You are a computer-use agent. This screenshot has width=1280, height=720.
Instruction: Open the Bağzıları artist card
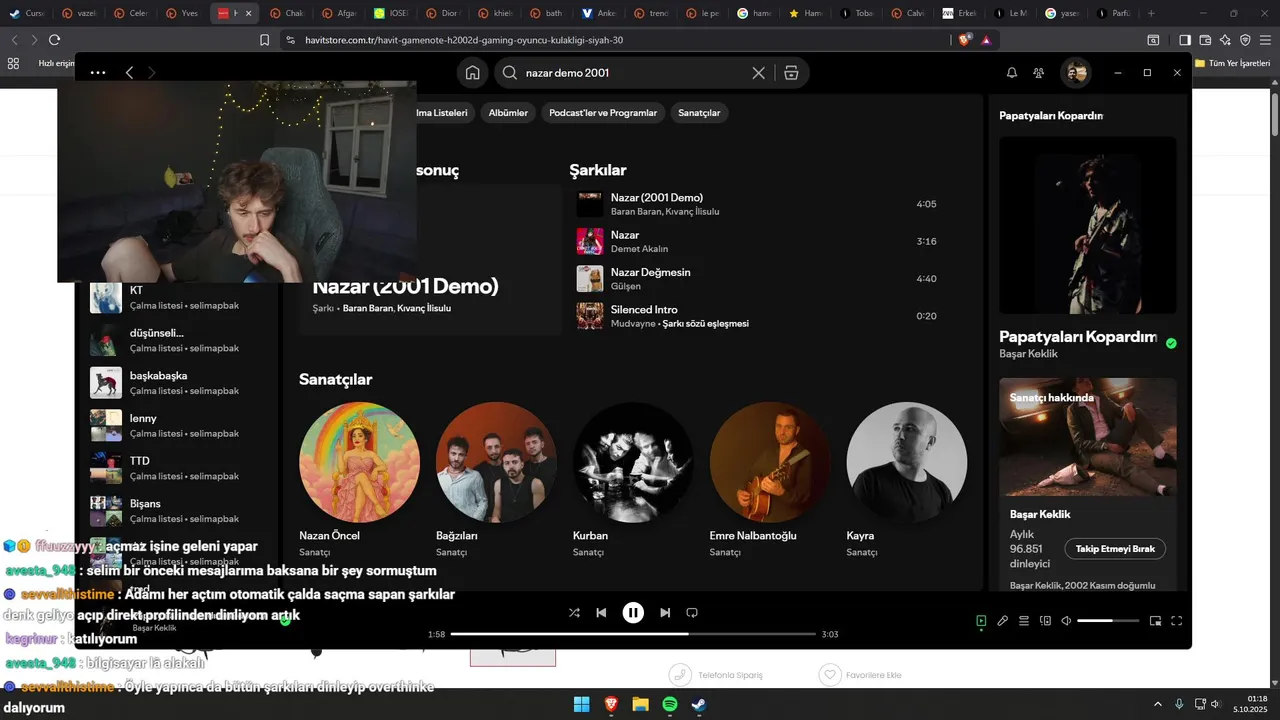click(496, 481)
